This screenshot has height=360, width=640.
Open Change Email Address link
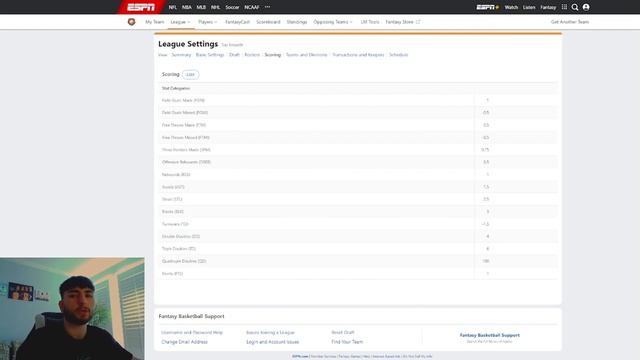[x=184, y=342]
